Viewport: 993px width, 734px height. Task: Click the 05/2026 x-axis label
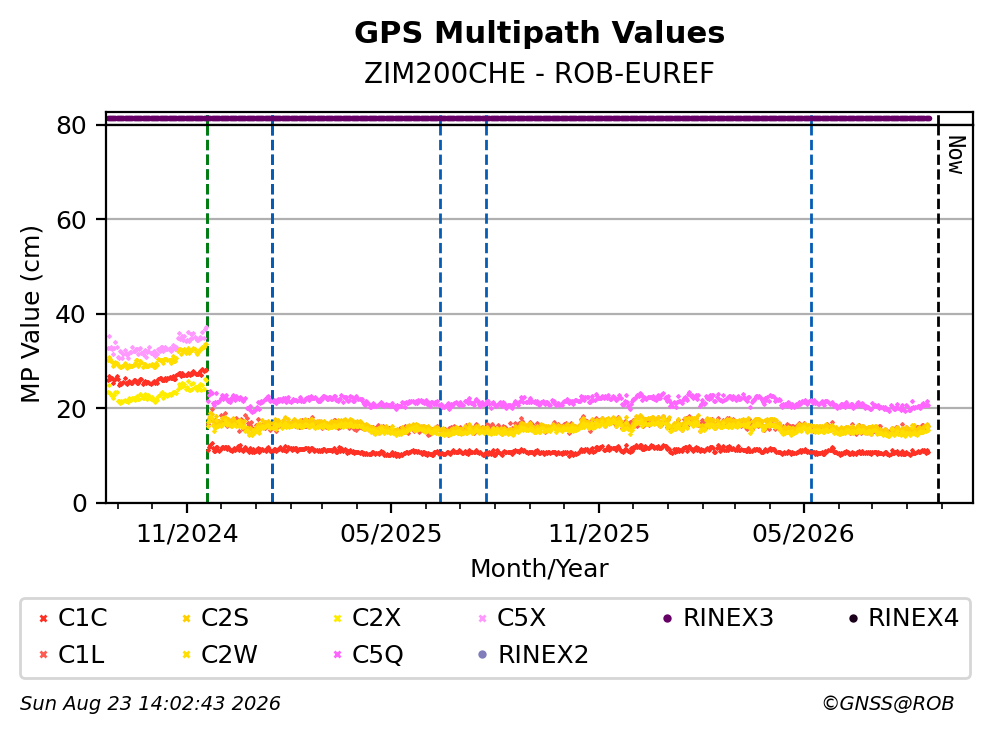(x=803, y=534)
